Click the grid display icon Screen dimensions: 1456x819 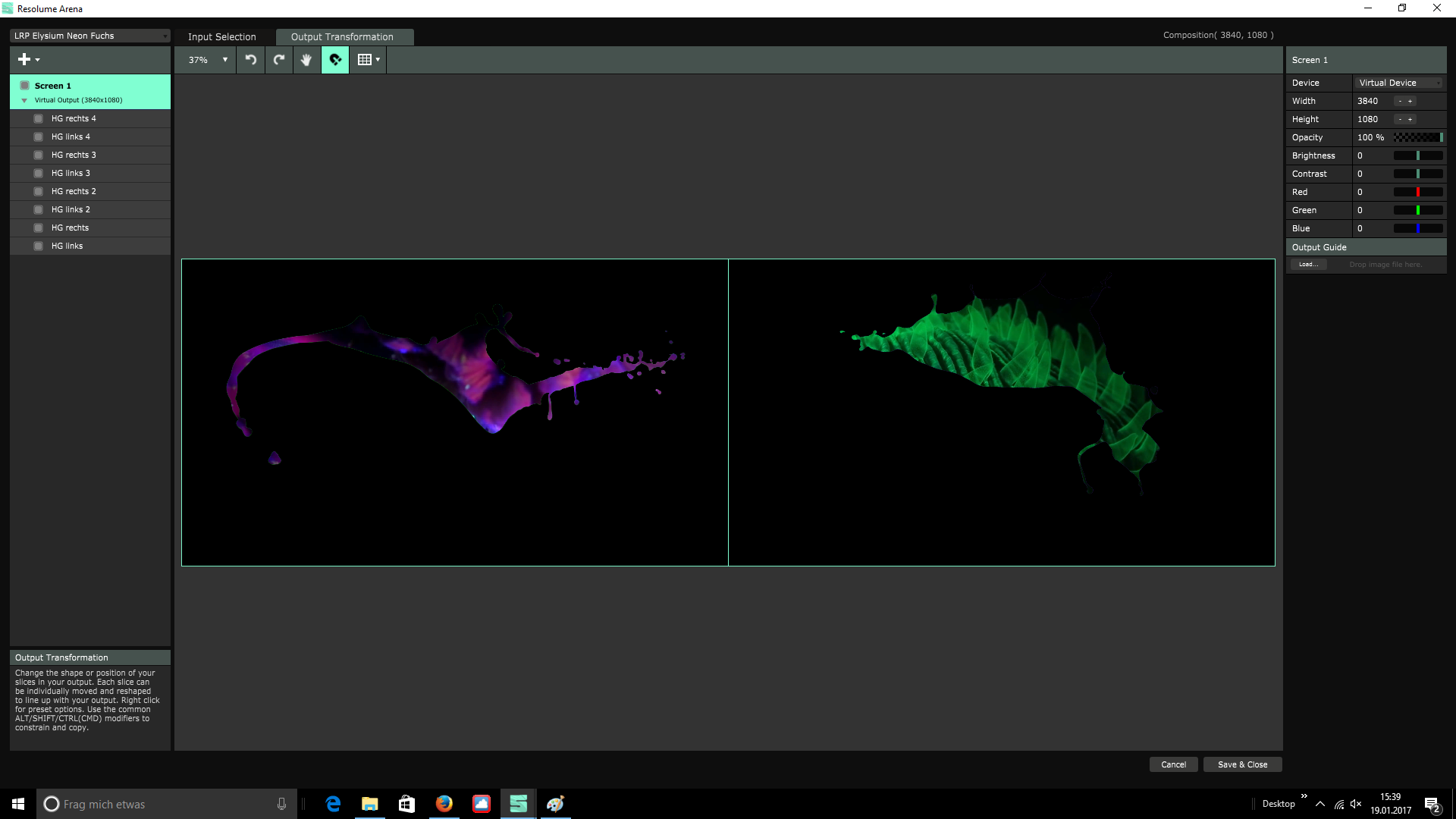click(365, 60)
